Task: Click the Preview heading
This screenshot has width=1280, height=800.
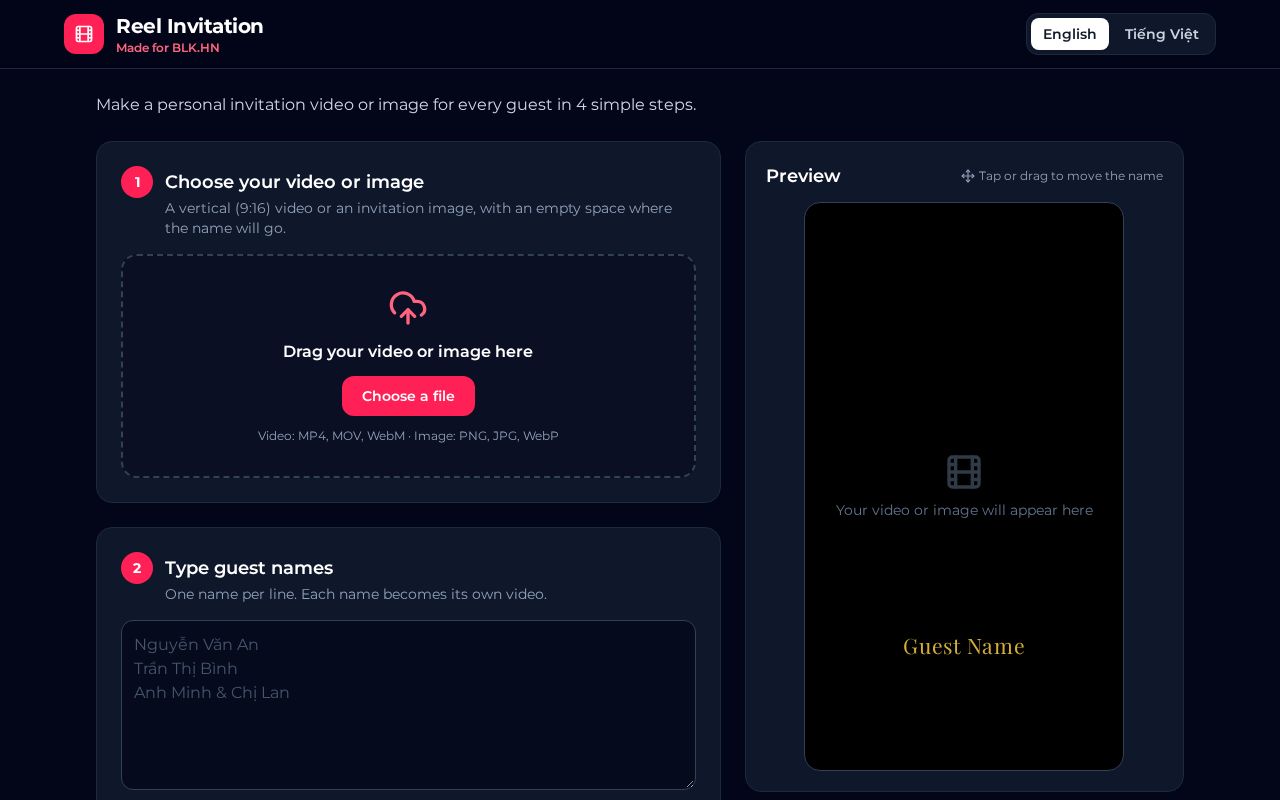Action: tap(803, 176)
